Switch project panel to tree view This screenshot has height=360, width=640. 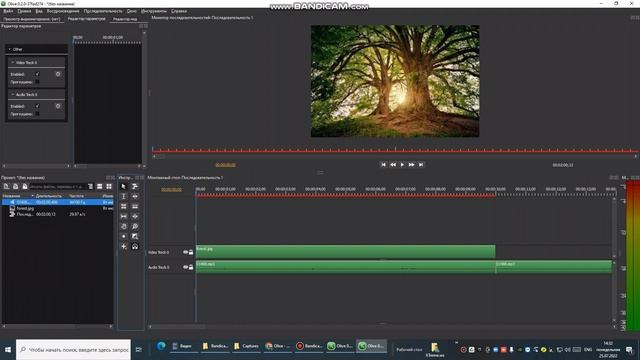(90, 187)
